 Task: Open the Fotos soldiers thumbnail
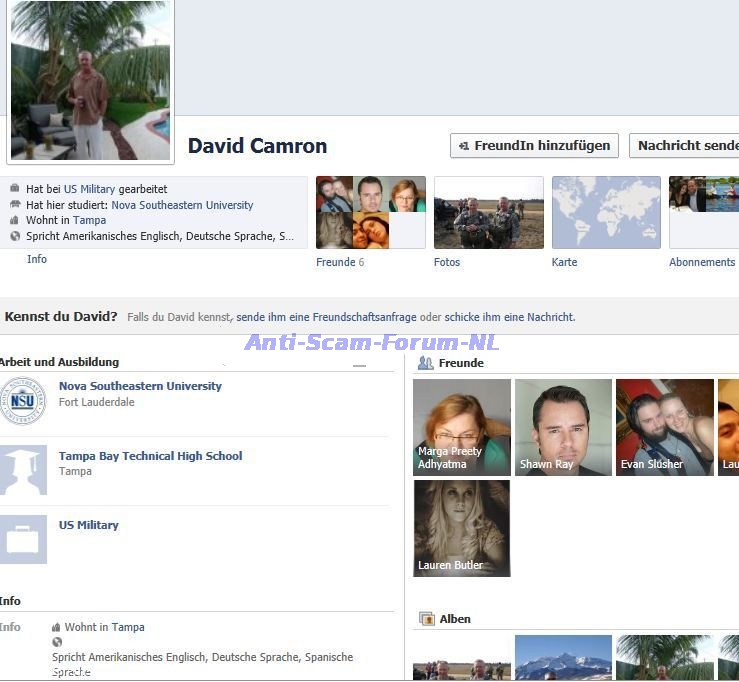click(x=488, y=212)
